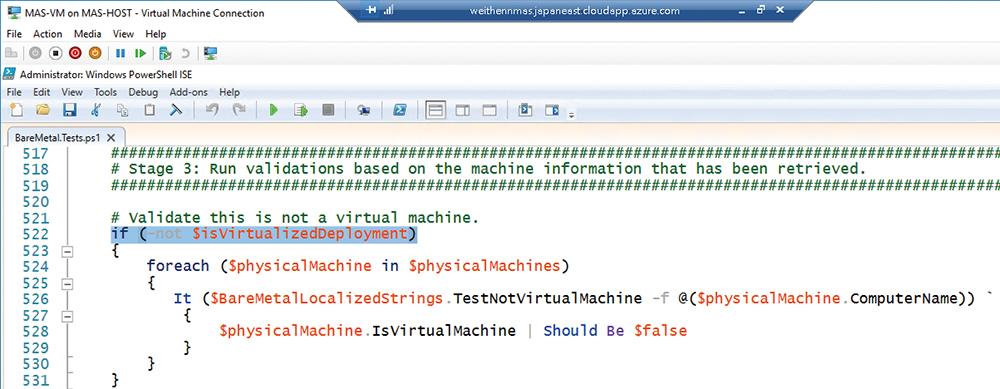
Task: Click the Run Selection icon
Action: click(x=300, y=110)
